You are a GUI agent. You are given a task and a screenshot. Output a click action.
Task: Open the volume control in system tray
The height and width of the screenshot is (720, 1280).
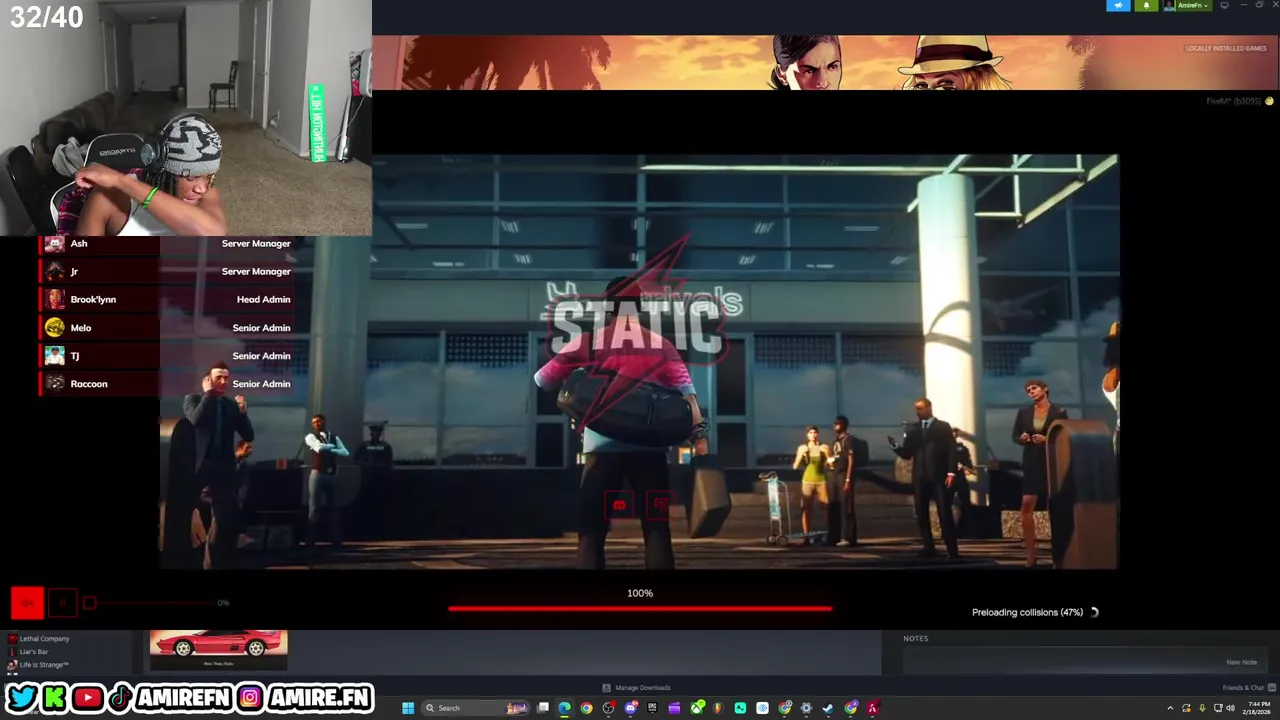click(1230, 708)
